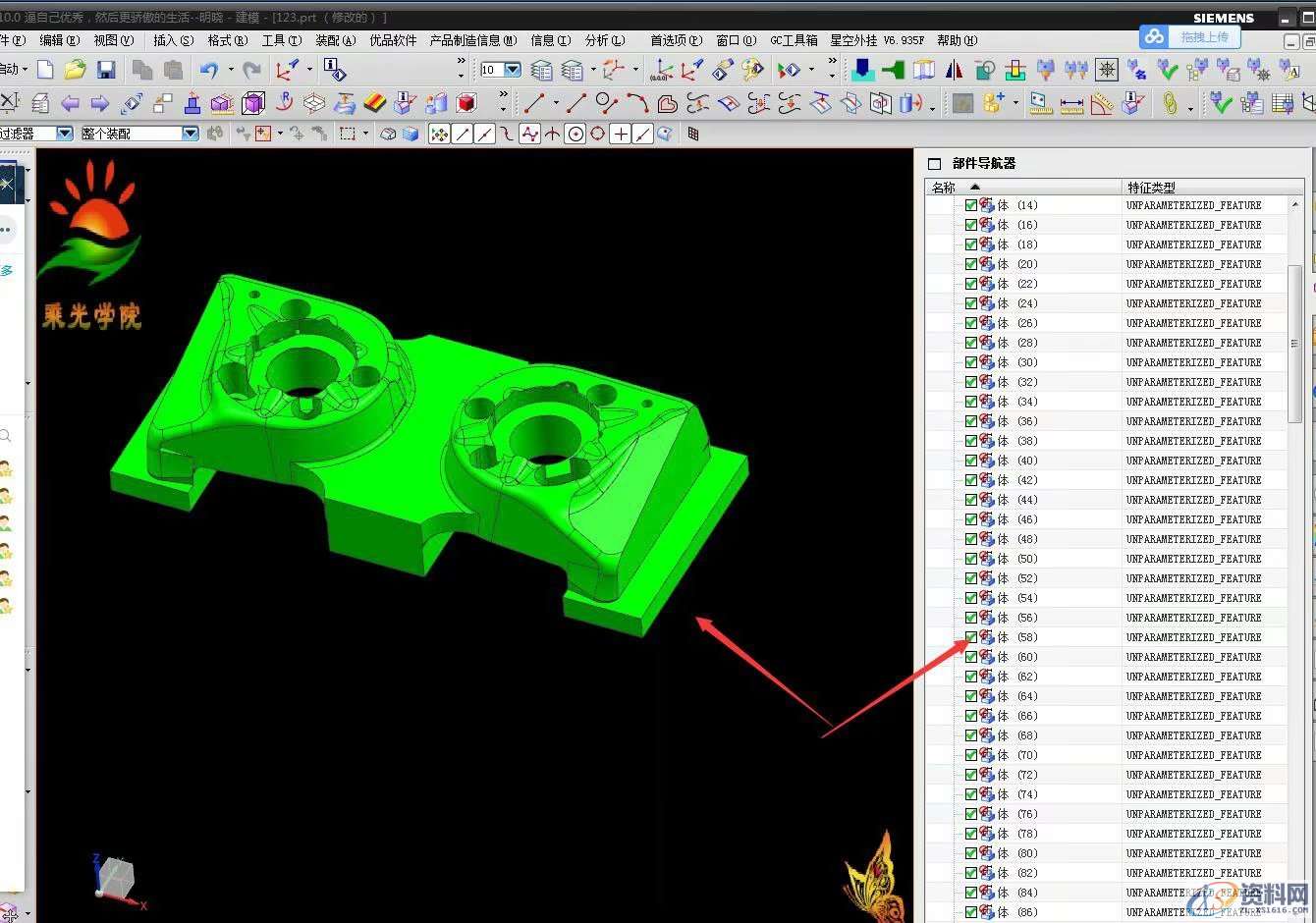The width and height of the screenshot is (1316, 923).
Task: Click the open book icon in toolbar
Action: pyautogui.click(x=923, y=70)
